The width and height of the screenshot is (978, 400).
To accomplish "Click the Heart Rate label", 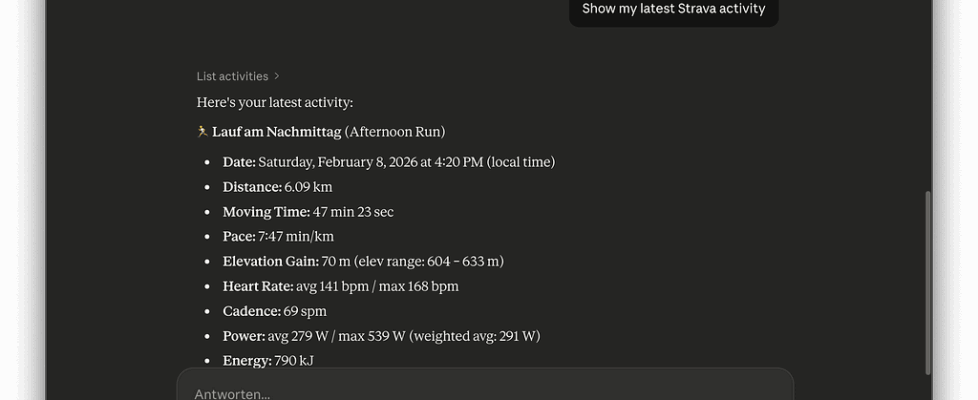I will point(257,286).
